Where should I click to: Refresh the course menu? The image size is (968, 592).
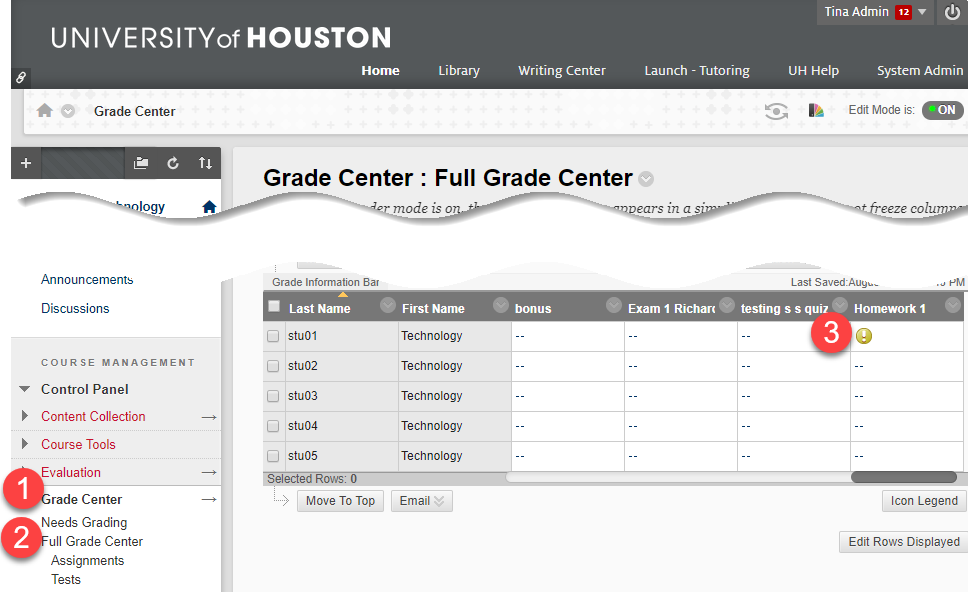(173, 163)
